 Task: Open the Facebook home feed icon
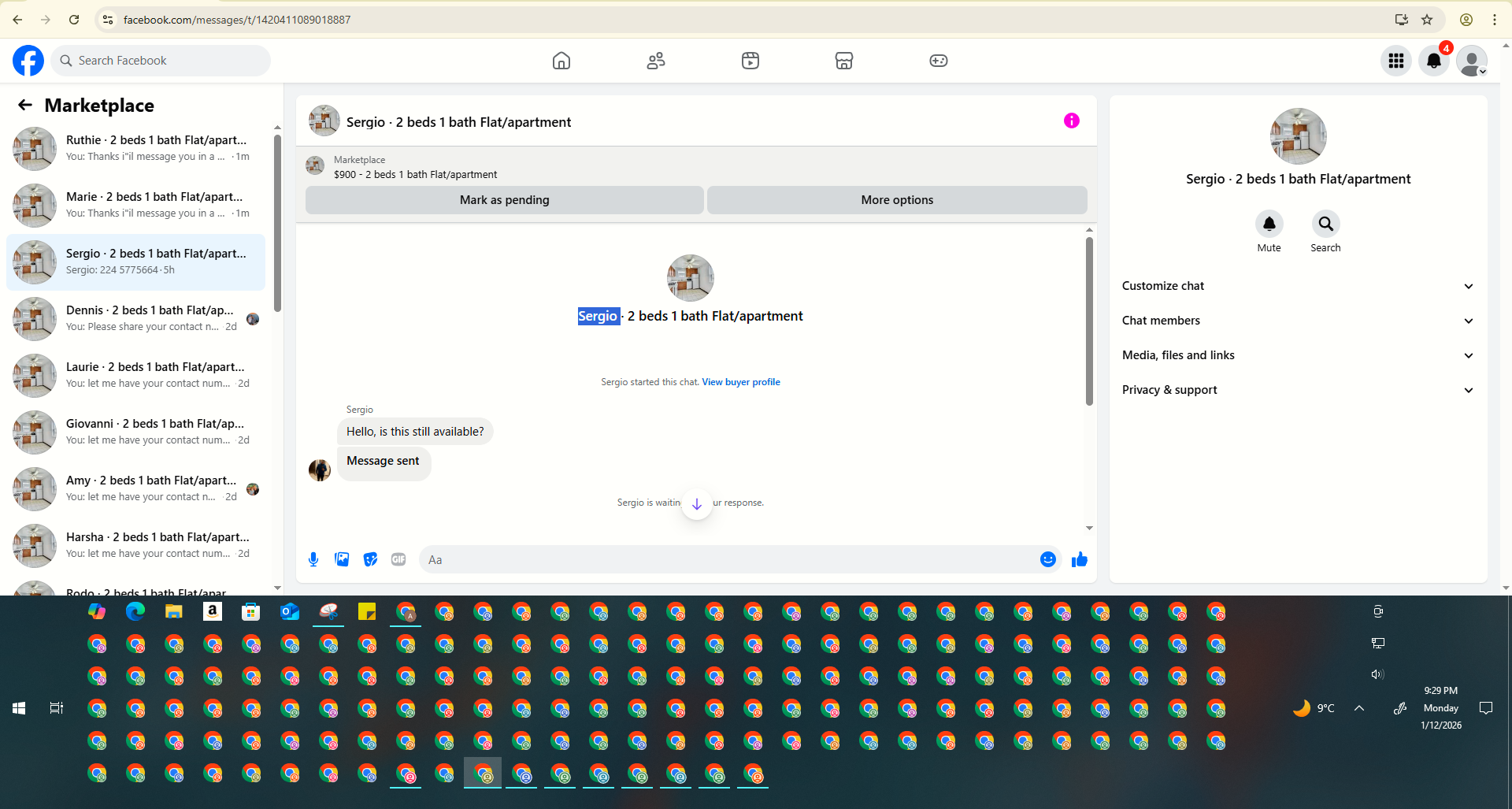point(561,61)
